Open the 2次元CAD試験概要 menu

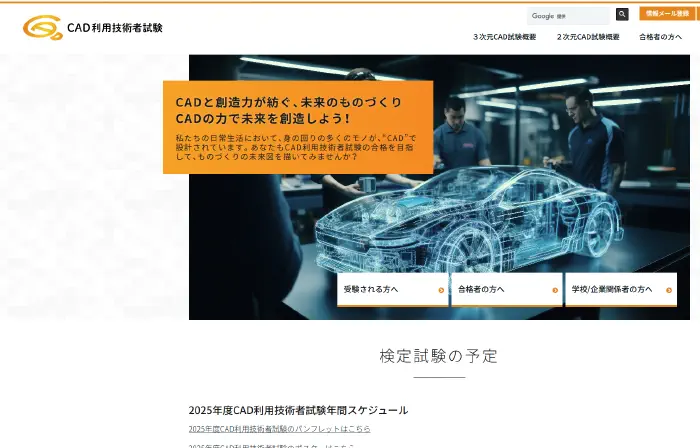click(588, 37)
